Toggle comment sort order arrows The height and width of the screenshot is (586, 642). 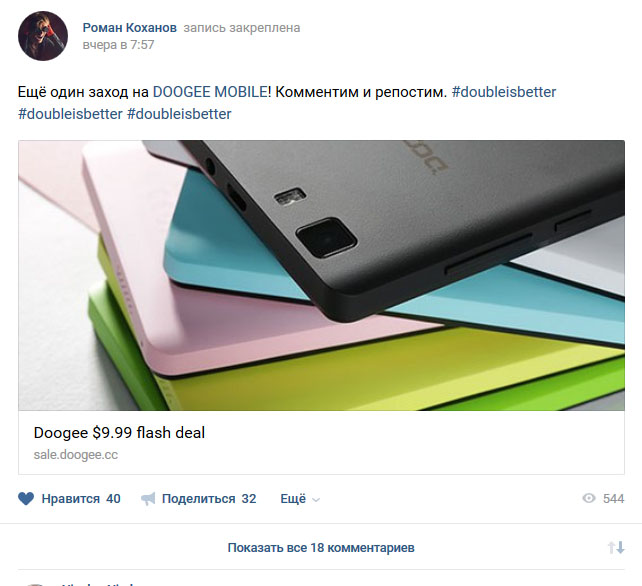coord(616,548)
